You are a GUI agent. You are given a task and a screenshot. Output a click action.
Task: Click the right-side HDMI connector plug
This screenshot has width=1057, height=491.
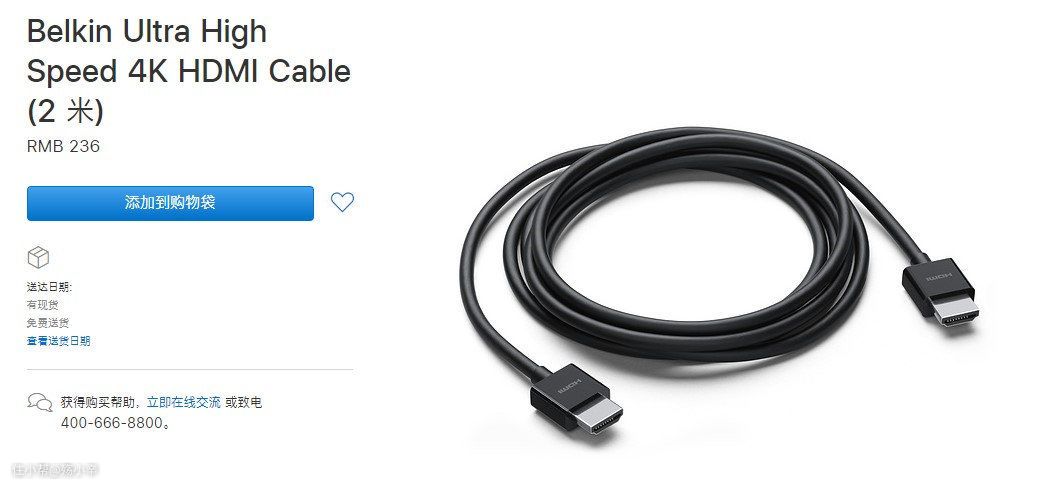click(x=941, y=291)
